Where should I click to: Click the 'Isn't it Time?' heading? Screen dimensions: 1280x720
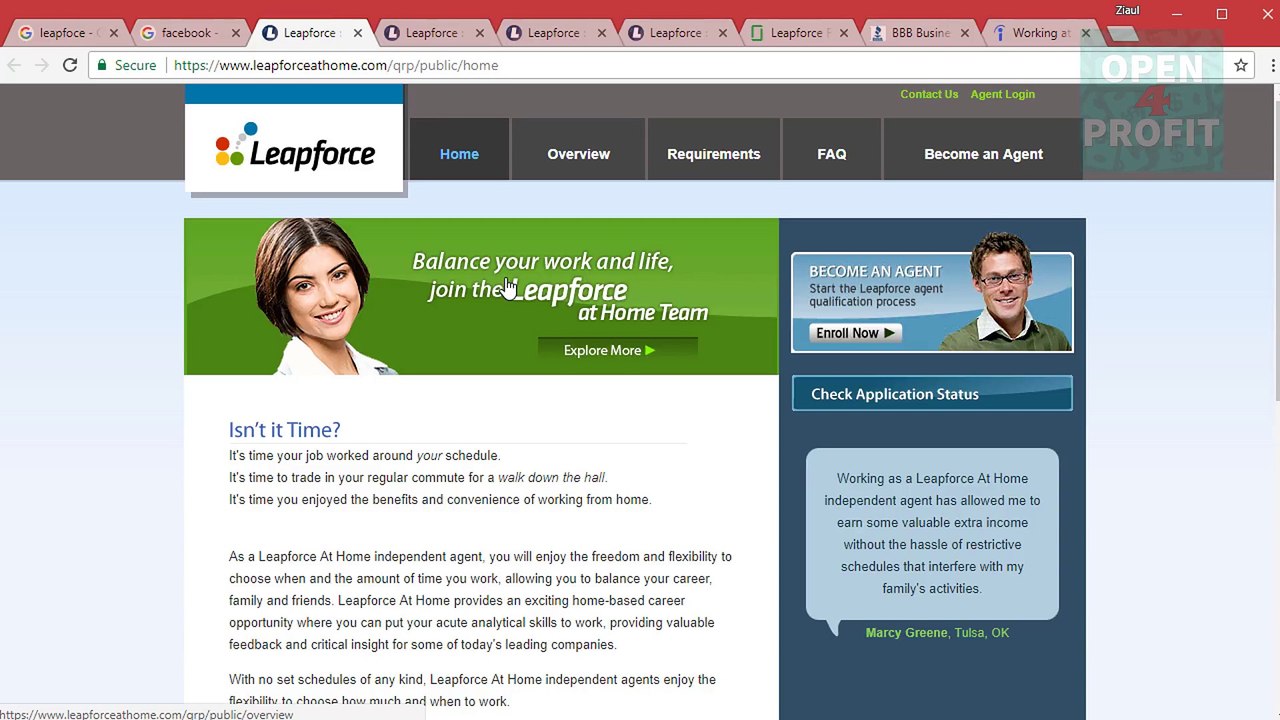tap(285, 430)
